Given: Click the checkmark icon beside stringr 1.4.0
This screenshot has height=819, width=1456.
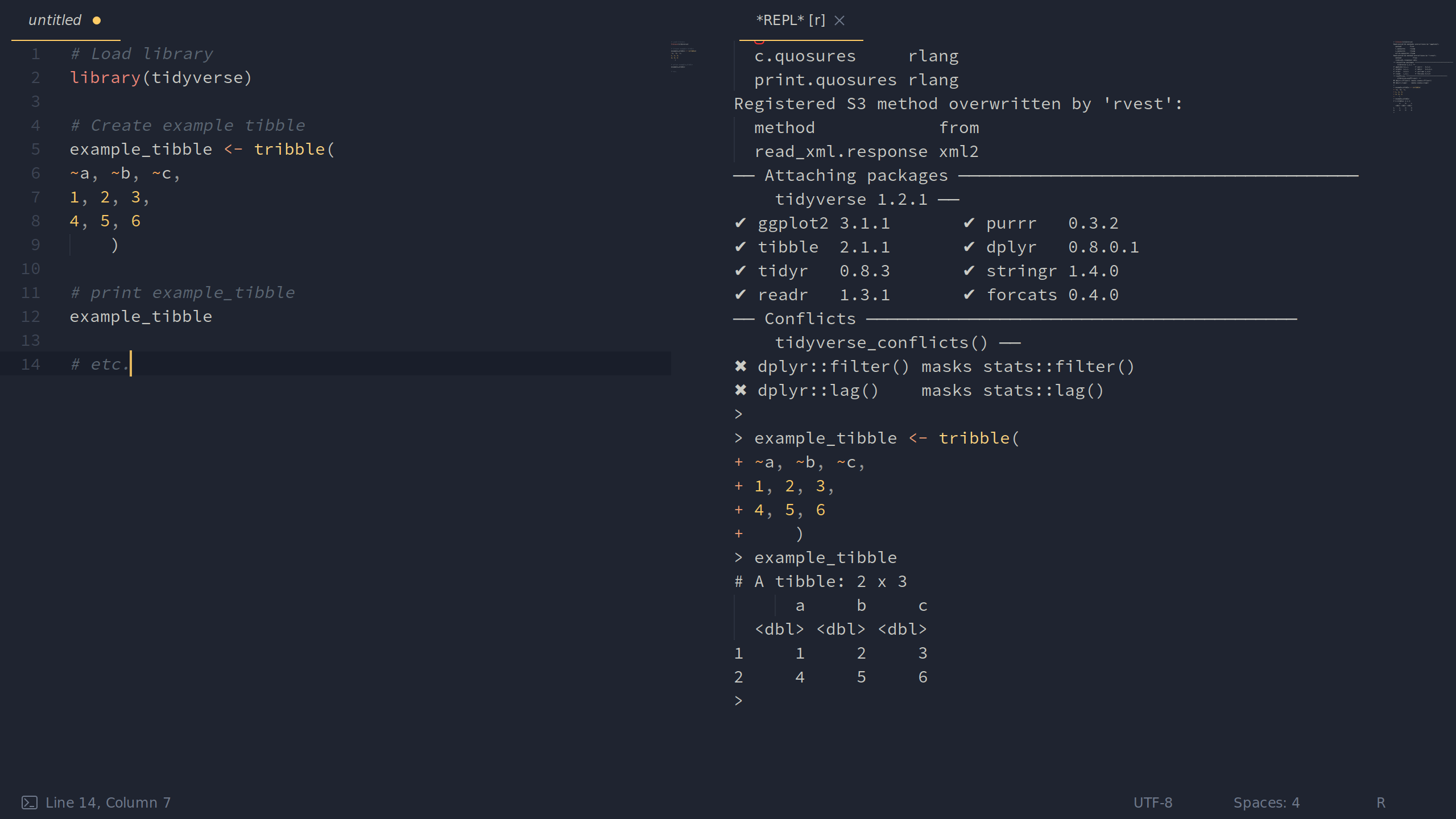Looking at the screenshot, I should 970,271.
